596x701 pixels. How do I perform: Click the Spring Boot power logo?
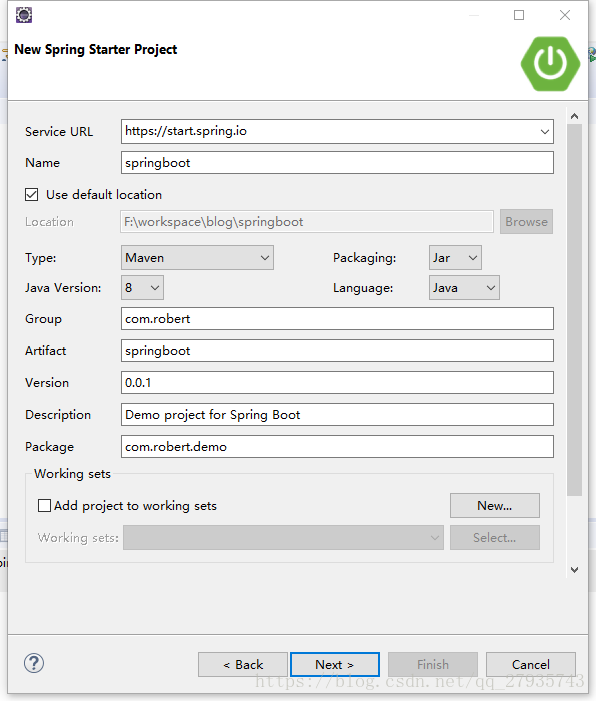pyautogui.click(x=550, y=64)
